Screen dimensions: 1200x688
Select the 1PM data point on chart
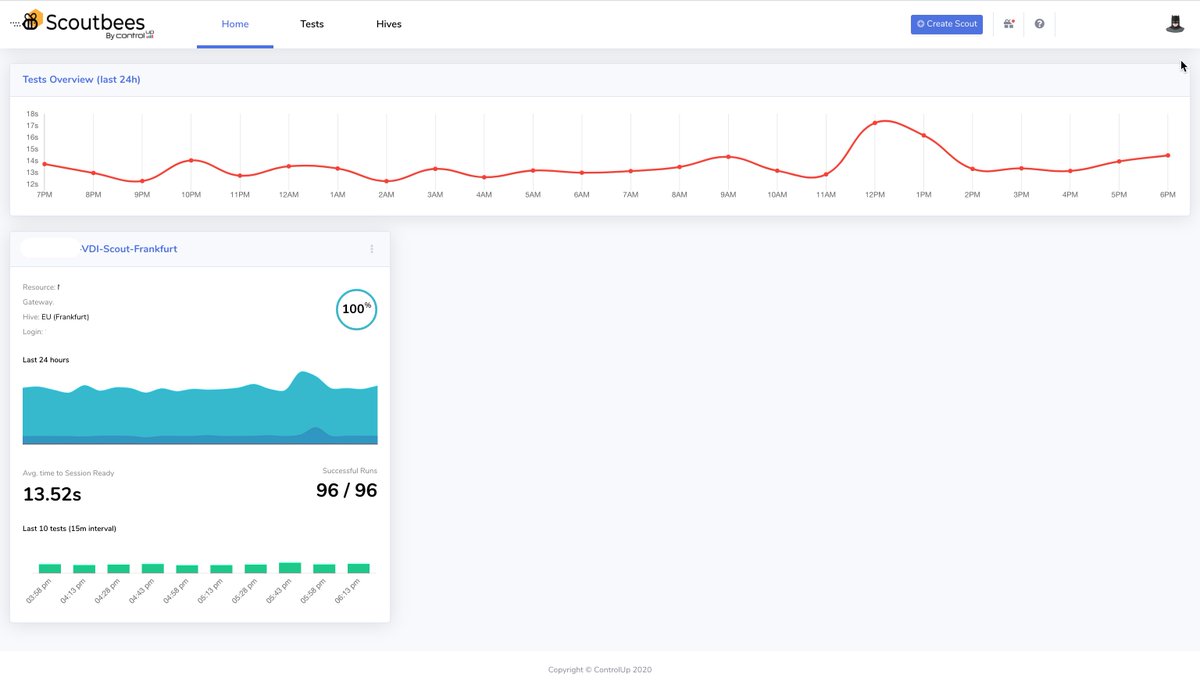point(924,136)
